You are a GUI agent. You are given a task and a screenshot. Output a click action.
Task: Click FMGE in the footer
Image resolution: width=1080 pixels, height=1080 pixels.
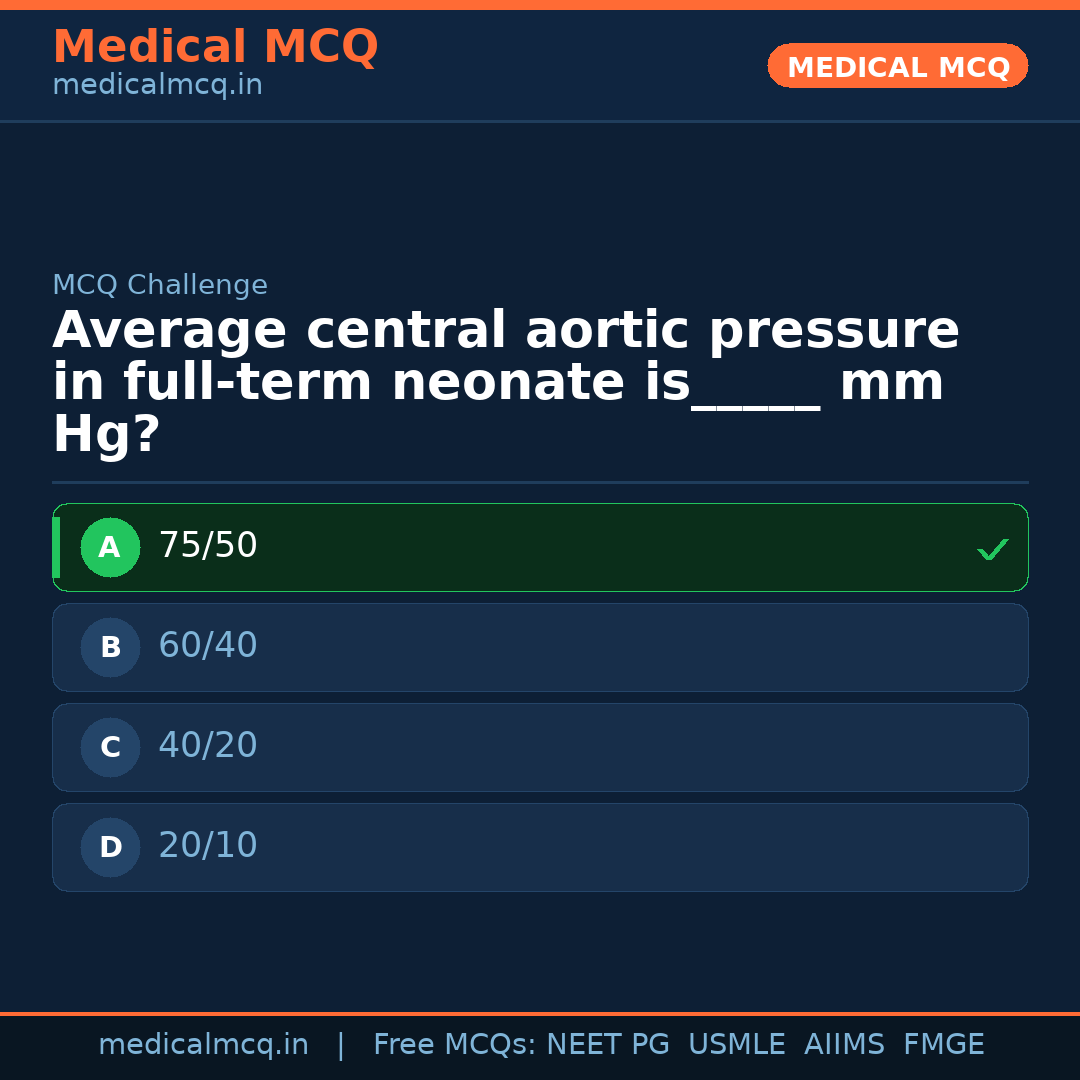click(x=944, y=1045)
